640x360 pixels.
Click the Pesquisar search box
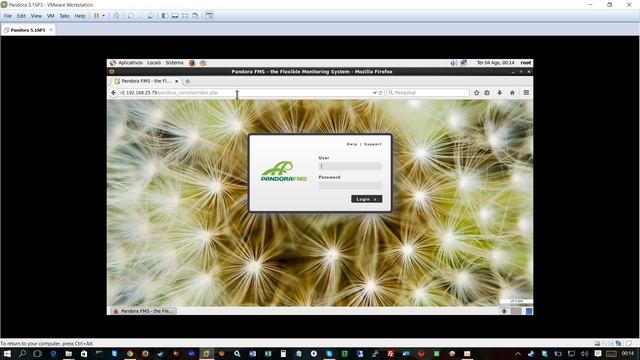[428, 93]
